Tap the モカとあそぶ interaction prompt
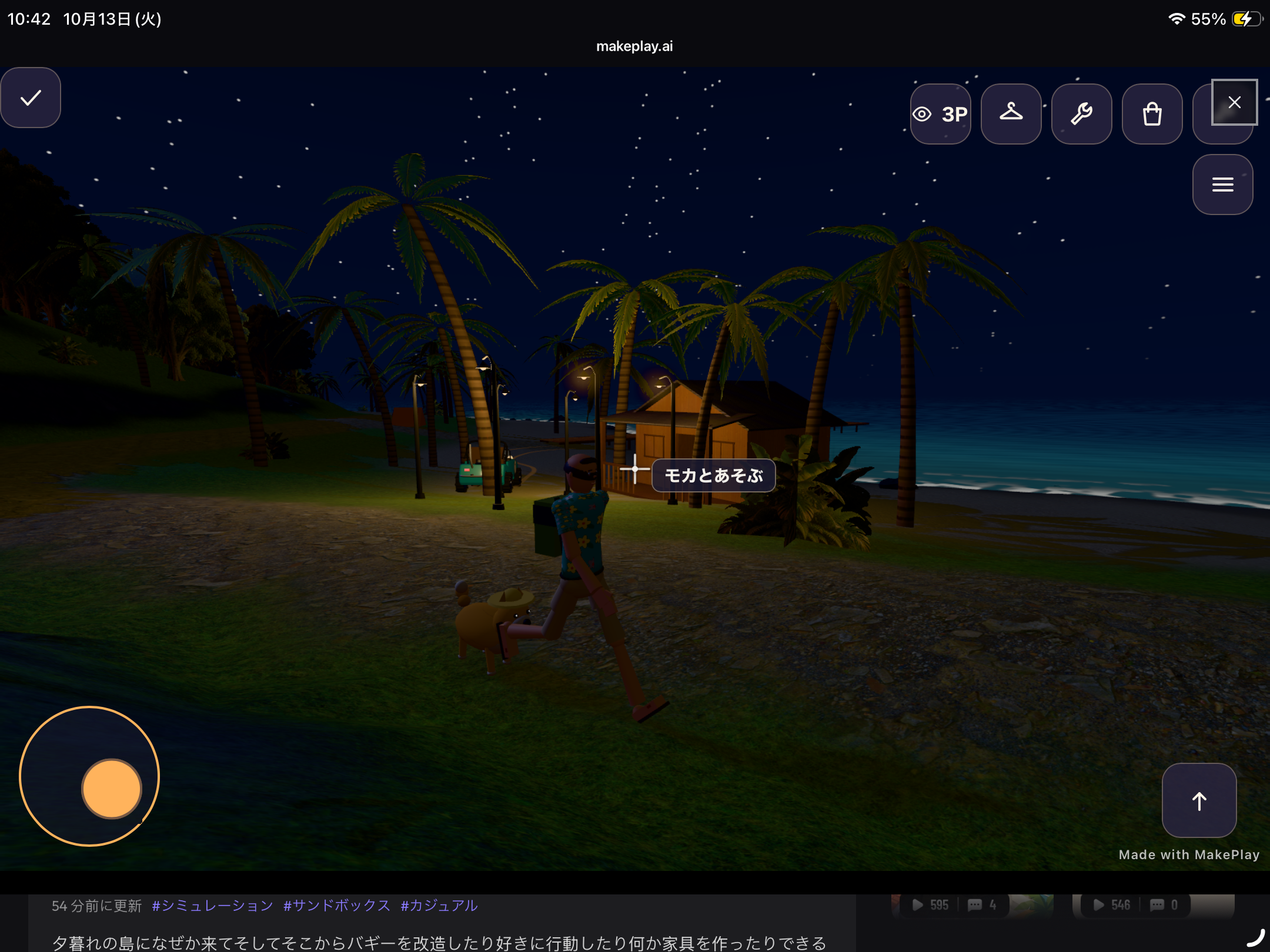Screen dimensions: 1270x952 click(713, 475)
